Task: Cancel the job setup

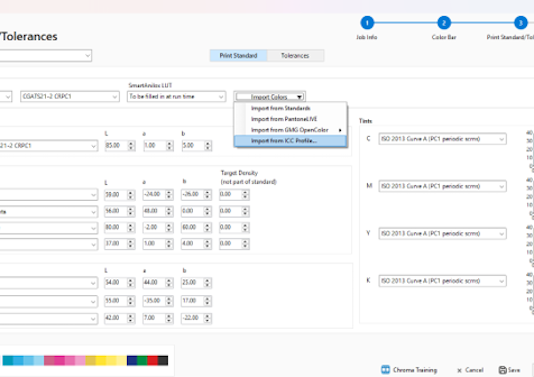Action: point(470,370)
